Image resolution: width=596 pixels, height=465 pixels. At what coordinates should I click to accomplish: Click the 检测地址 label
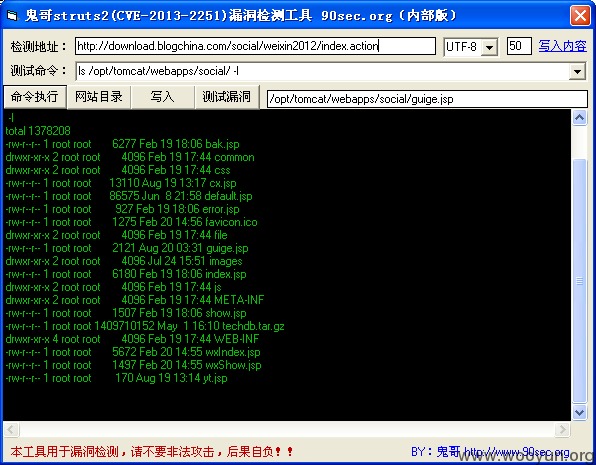pos(39,47)
